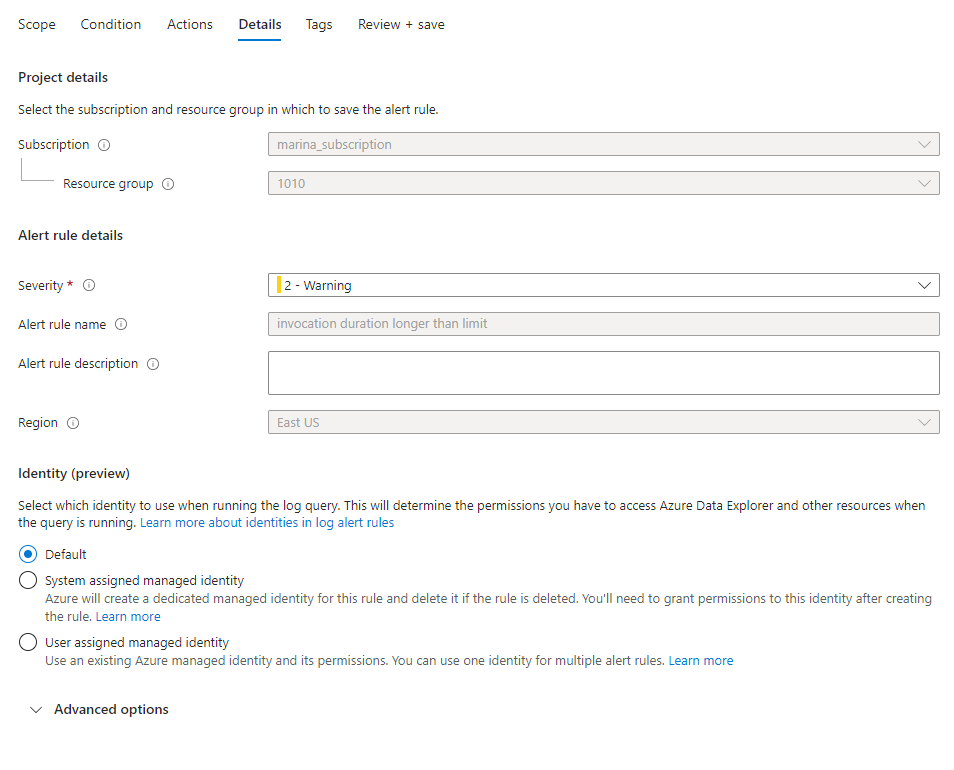Select User assigned managed identity option

pos(28,642)
